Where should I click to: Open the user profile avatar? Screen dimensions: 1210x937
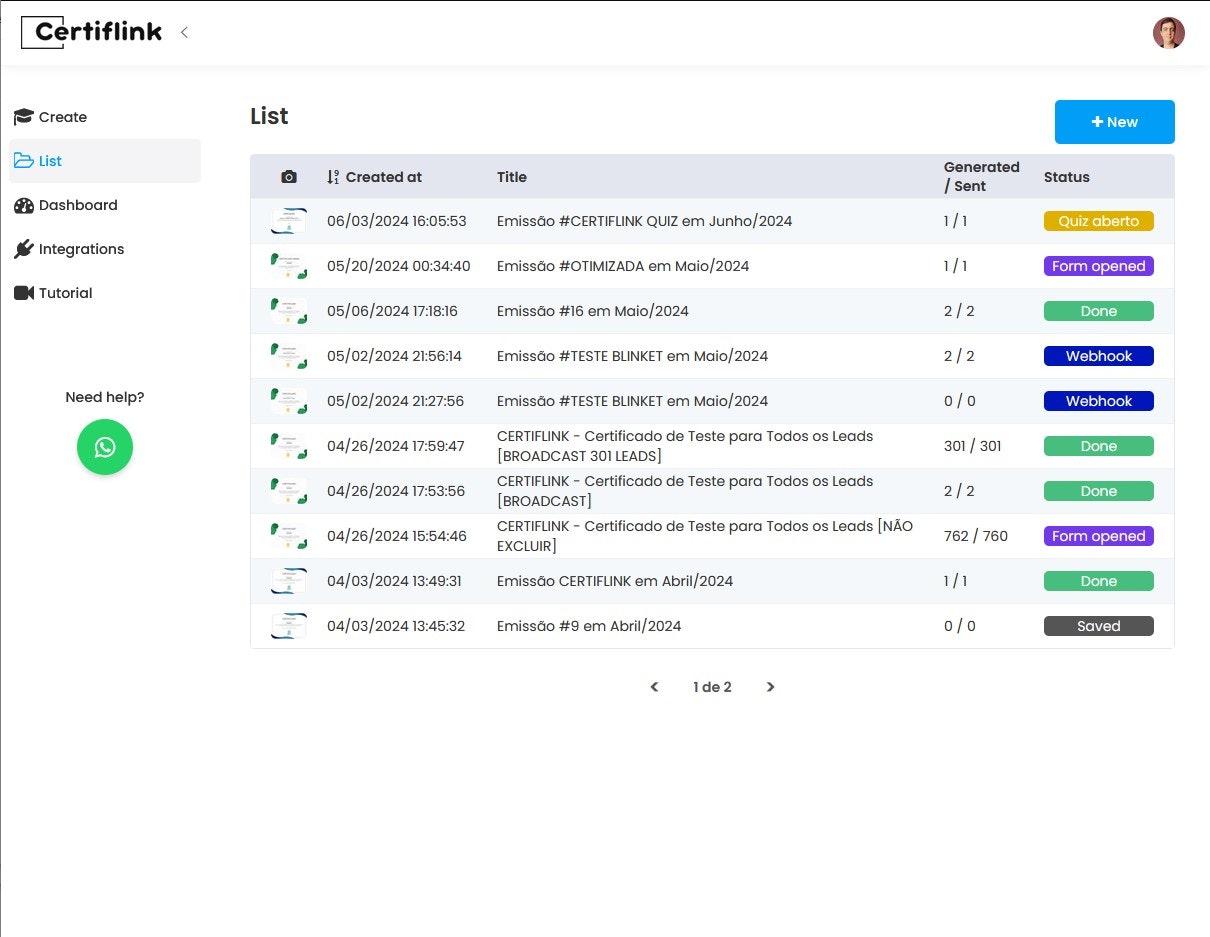(x=1168, y=32)
